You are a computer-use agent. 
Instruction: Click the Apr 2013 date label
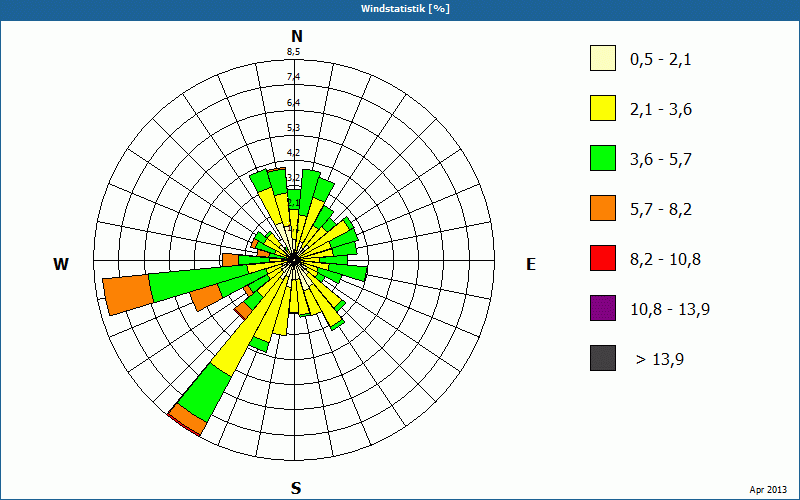pyautogui.click(x=768, y=490)
